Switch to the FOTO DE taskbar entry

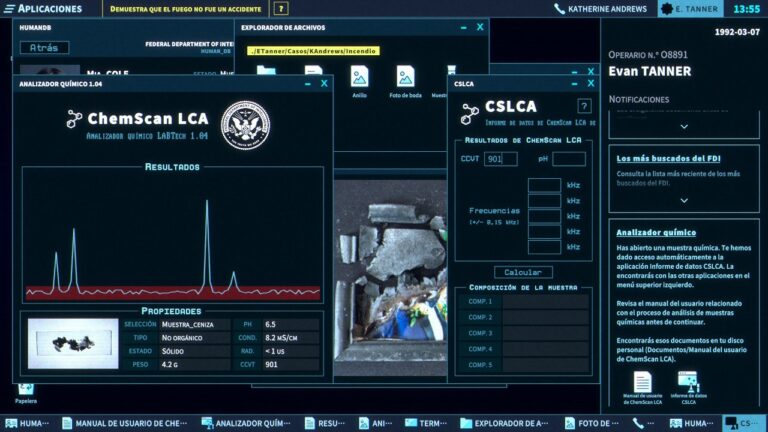(592, 423)
